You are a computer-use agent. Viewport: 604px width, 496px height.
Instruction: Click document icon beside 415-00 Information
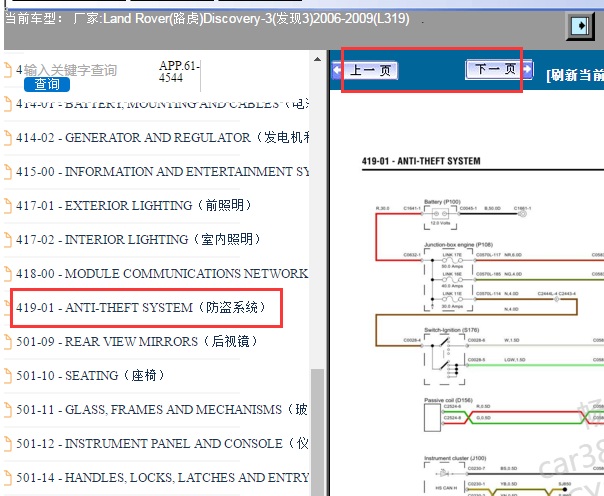click(x=8, y=171)
